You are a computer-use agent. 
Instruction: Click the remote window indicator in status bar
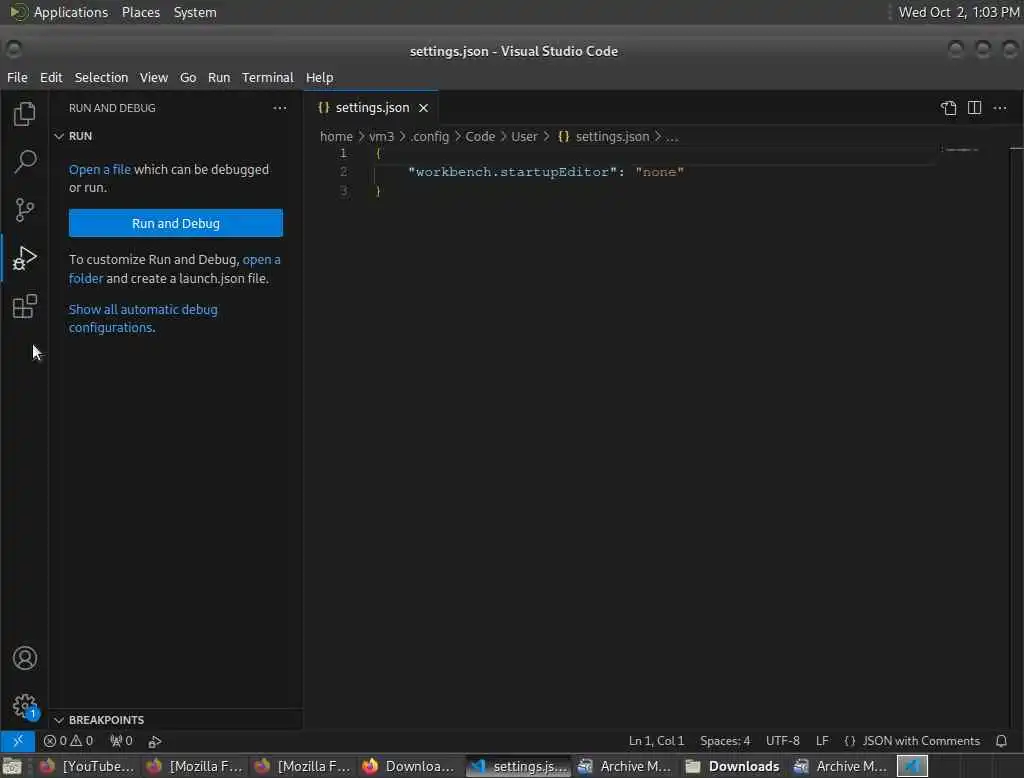[x=18, y=741]
